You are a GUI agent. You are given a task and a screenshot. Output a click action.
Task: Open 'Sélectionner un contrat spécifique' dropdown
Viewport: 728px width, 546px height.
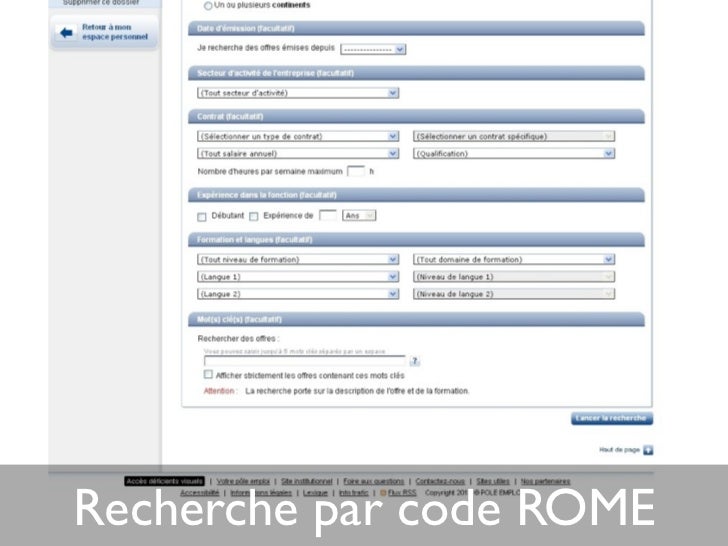tap(514, 136)
